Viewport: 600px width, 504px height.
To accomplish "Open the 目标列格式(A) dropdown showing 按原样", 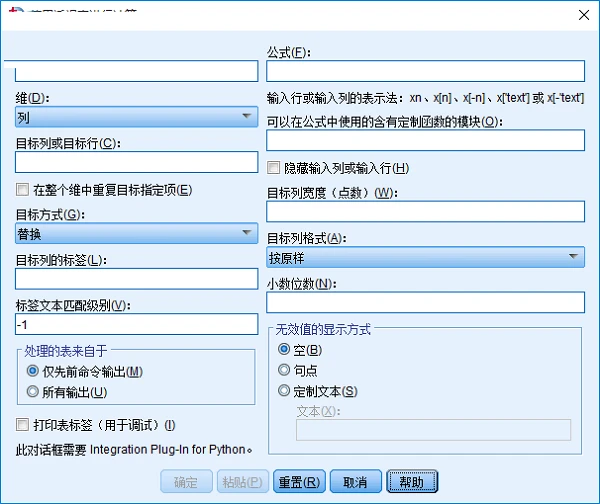I will (x=425, y=257).
